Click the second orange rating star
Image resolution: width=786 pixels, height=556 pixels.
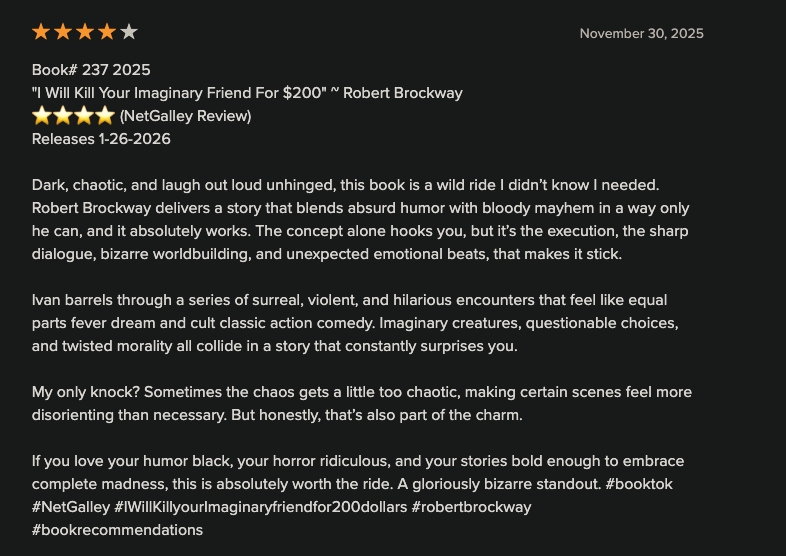click(x=63, y=32)
